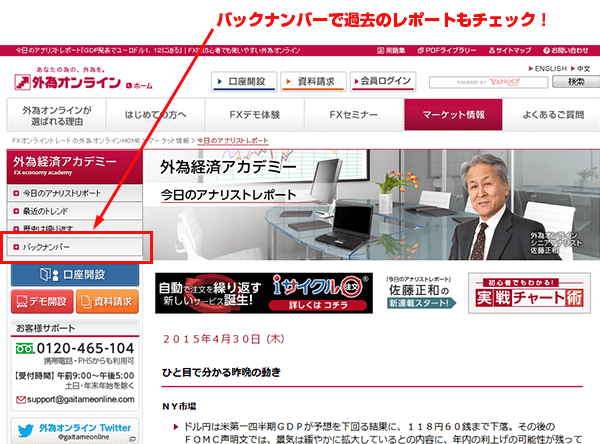Select マーケット情報 tab
Viewport: 600px width, 444px height.
(453, 115)
